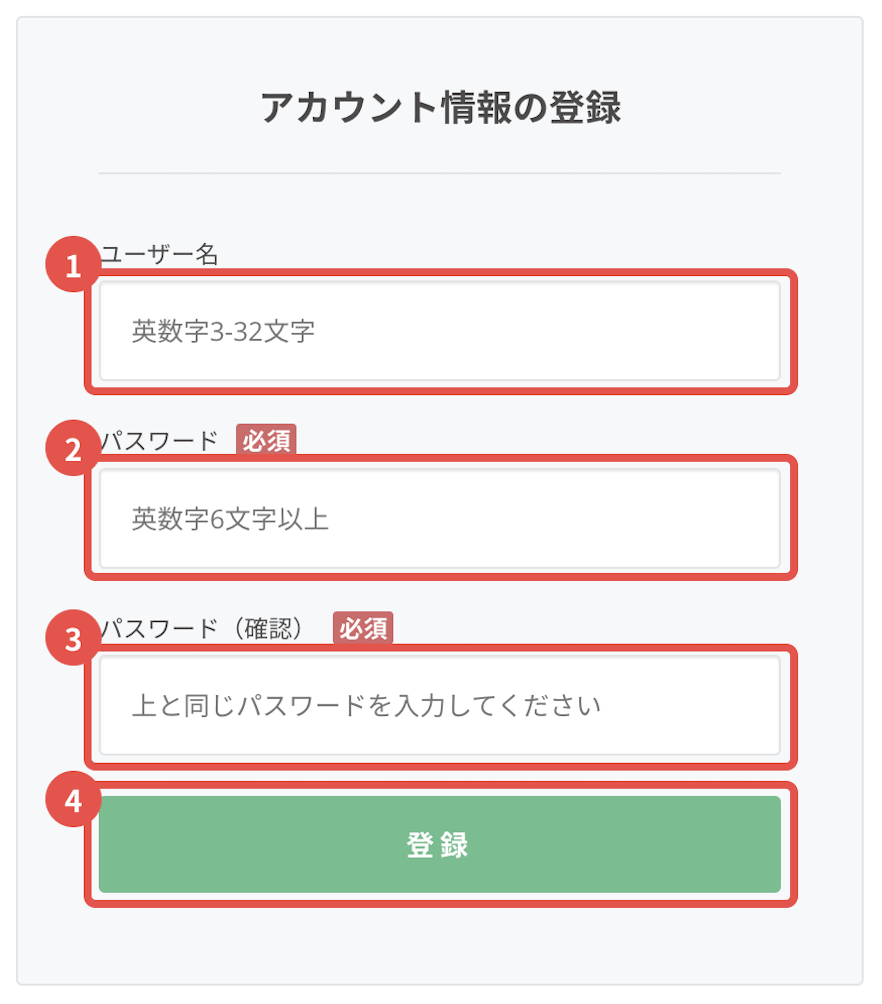Viewport: 882px width, 1004px height.
Task: Select the red number 3 marker
Action: [72, 640]
